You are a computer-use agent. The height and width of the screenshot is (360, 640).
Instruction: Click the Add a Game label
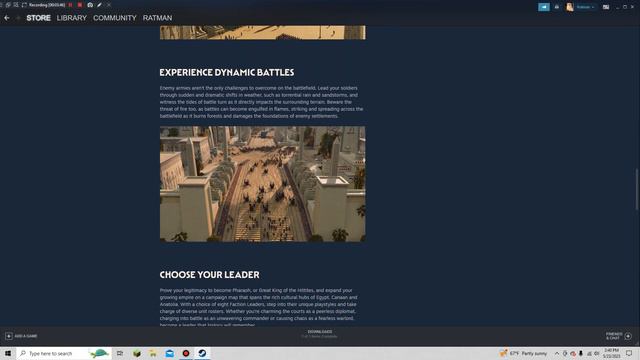pos(26,336)
